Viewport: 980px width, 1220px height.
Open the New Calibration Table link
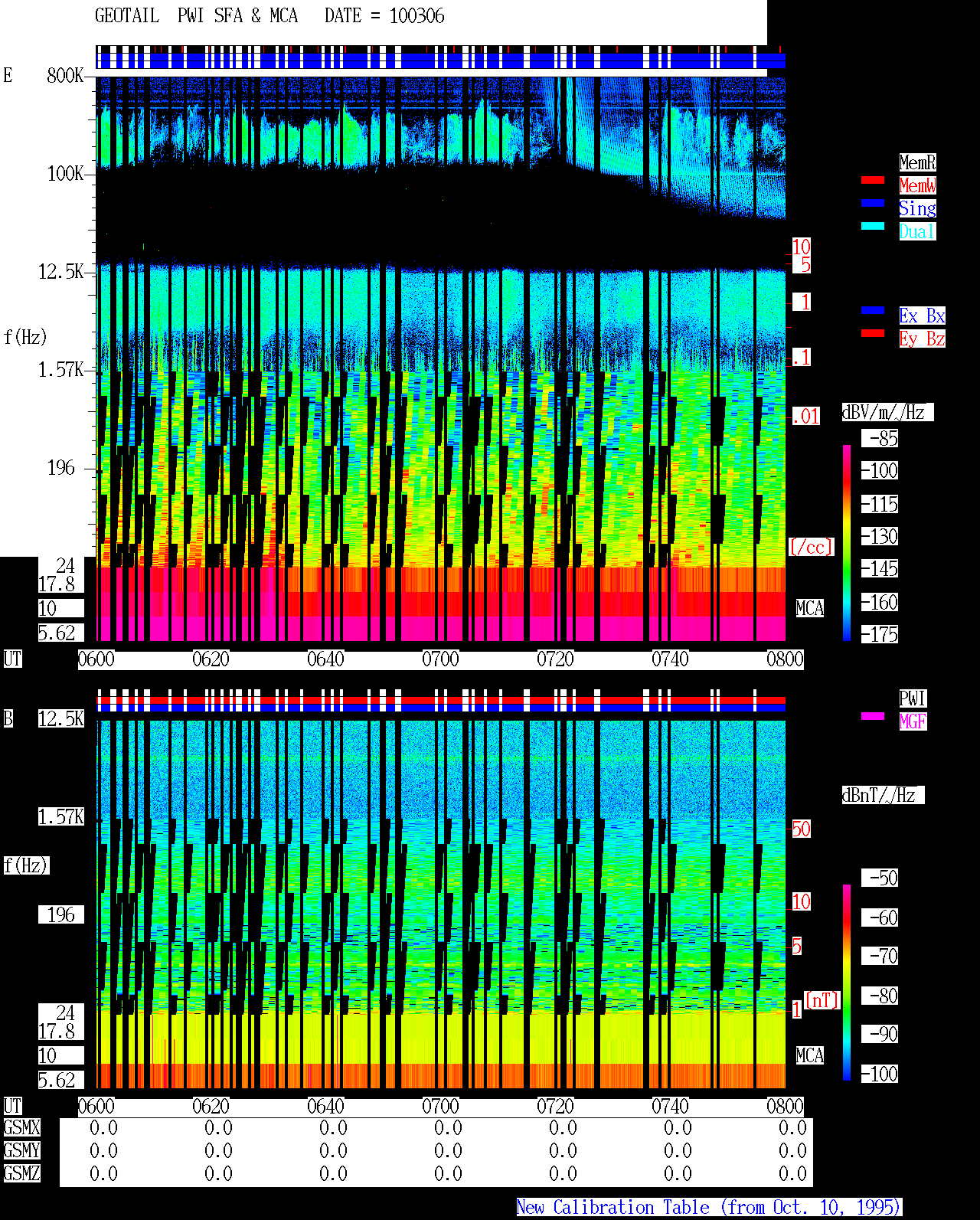[709, 1208]
